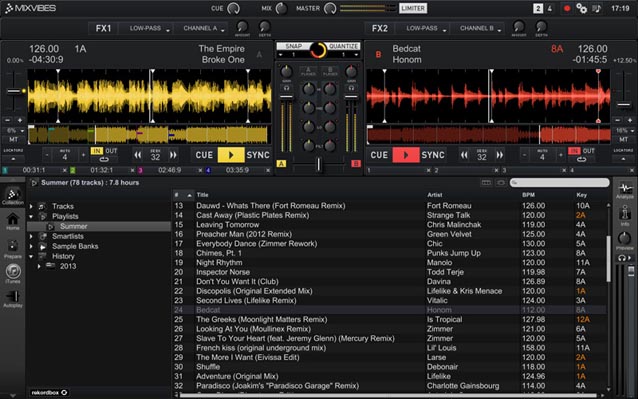Toggle the QUANTIZE button
Viewport: 638px width, 399px height.
pos(343,46)
